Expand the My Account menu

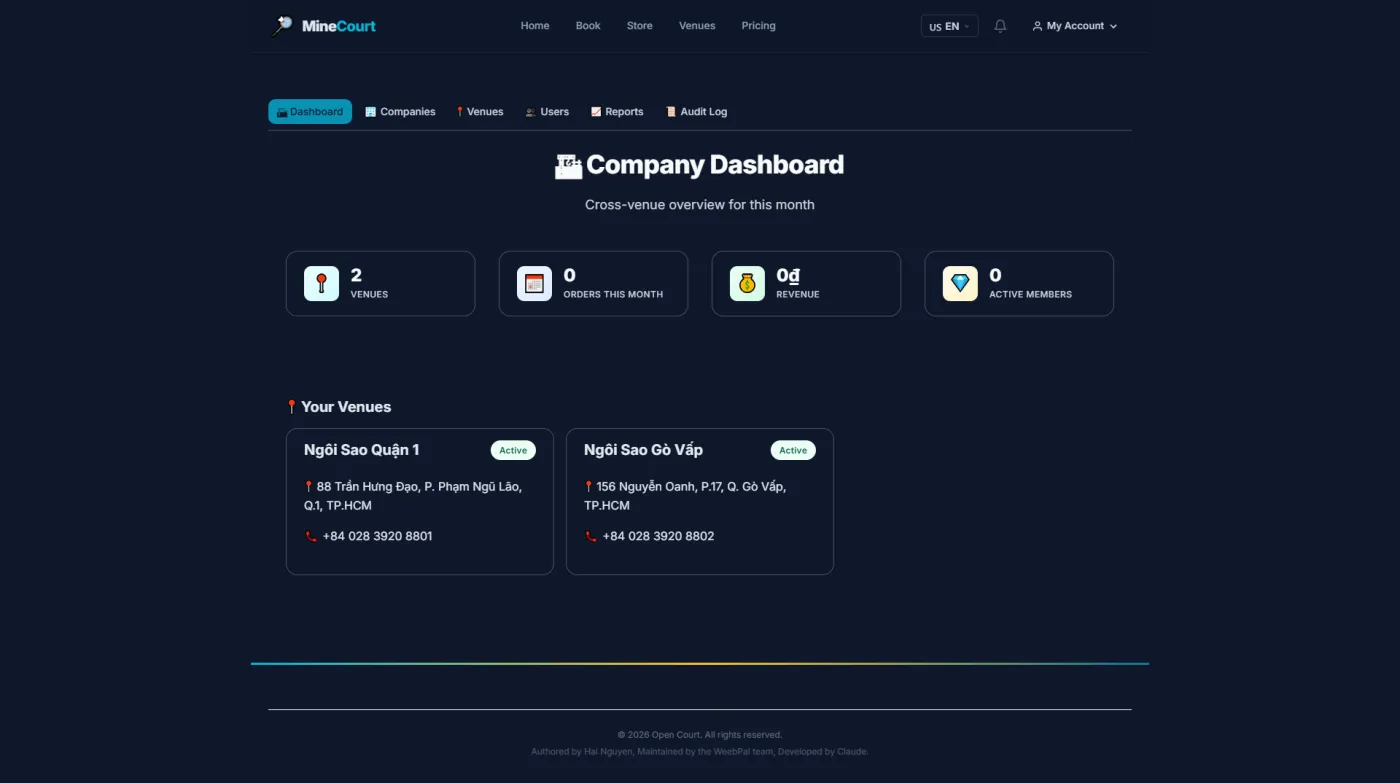click(1075, 26)
